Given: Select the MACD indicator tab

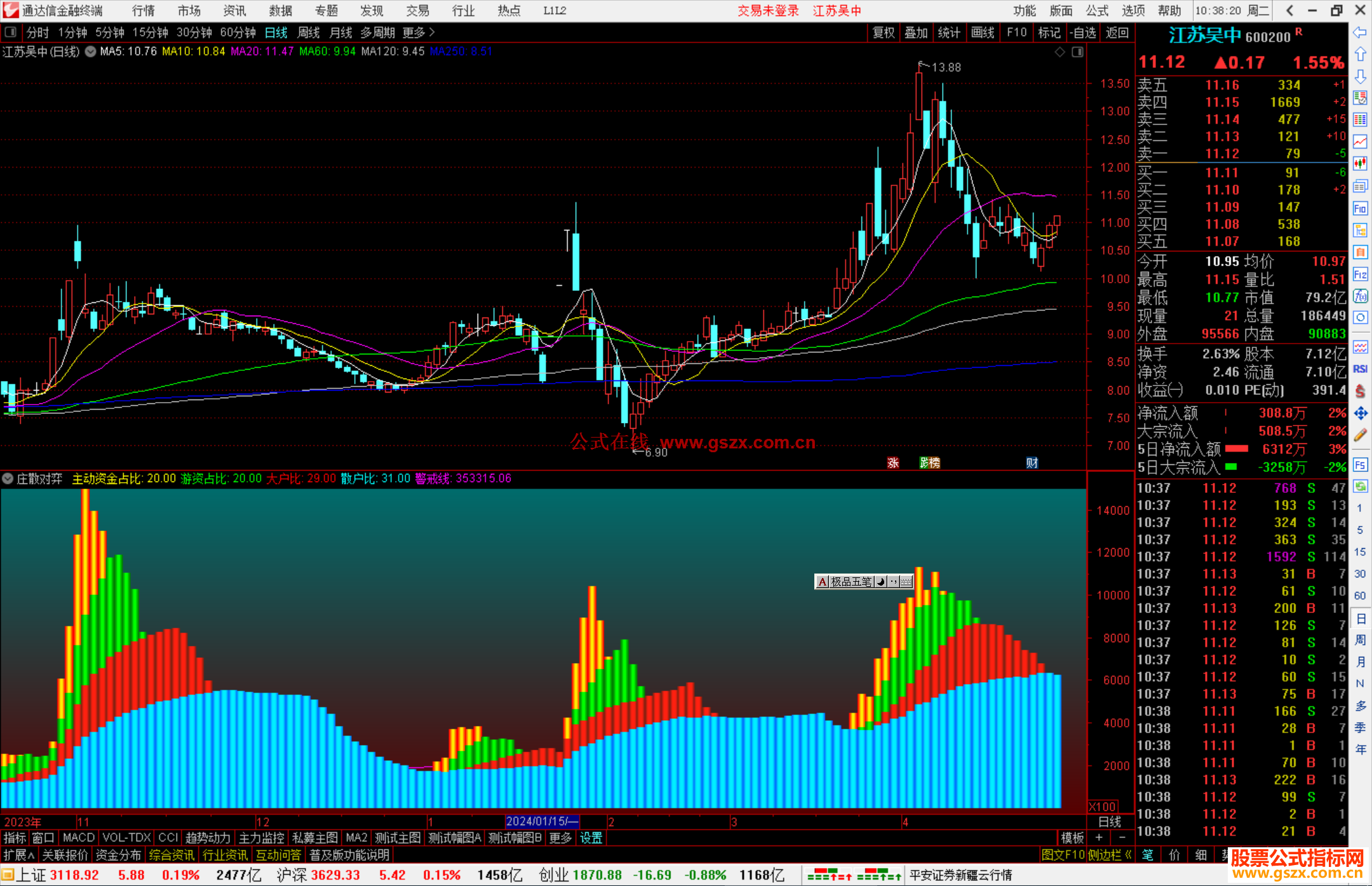Looking at the screenshot, I should pyautogui.click(x=78, y=838).
